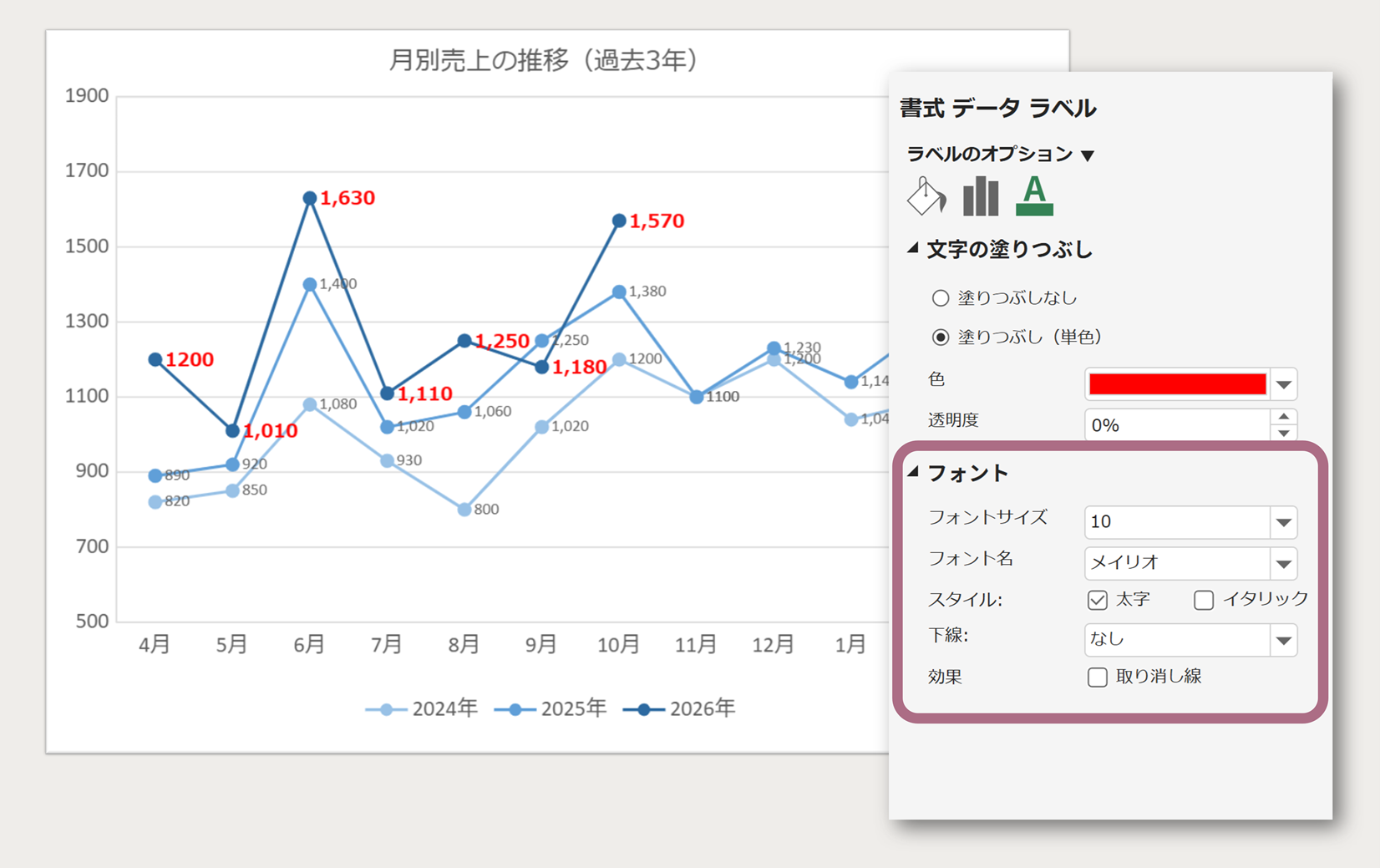The height and width of the screenshot is (868, 1380).
Task: Click the 2025年 legend entry
Action: click(x=550, y=708)
